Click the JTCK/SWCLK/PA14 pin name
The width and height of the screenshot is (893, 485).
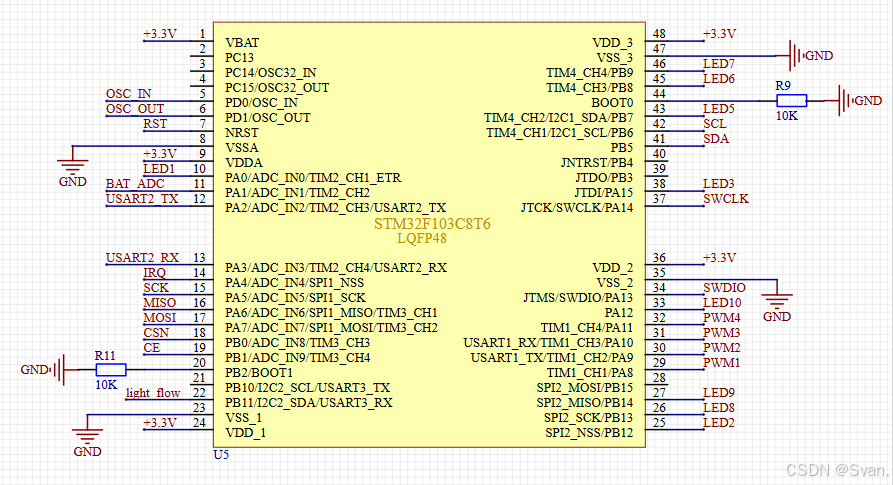pyautogui.click(x=577, y=208)
